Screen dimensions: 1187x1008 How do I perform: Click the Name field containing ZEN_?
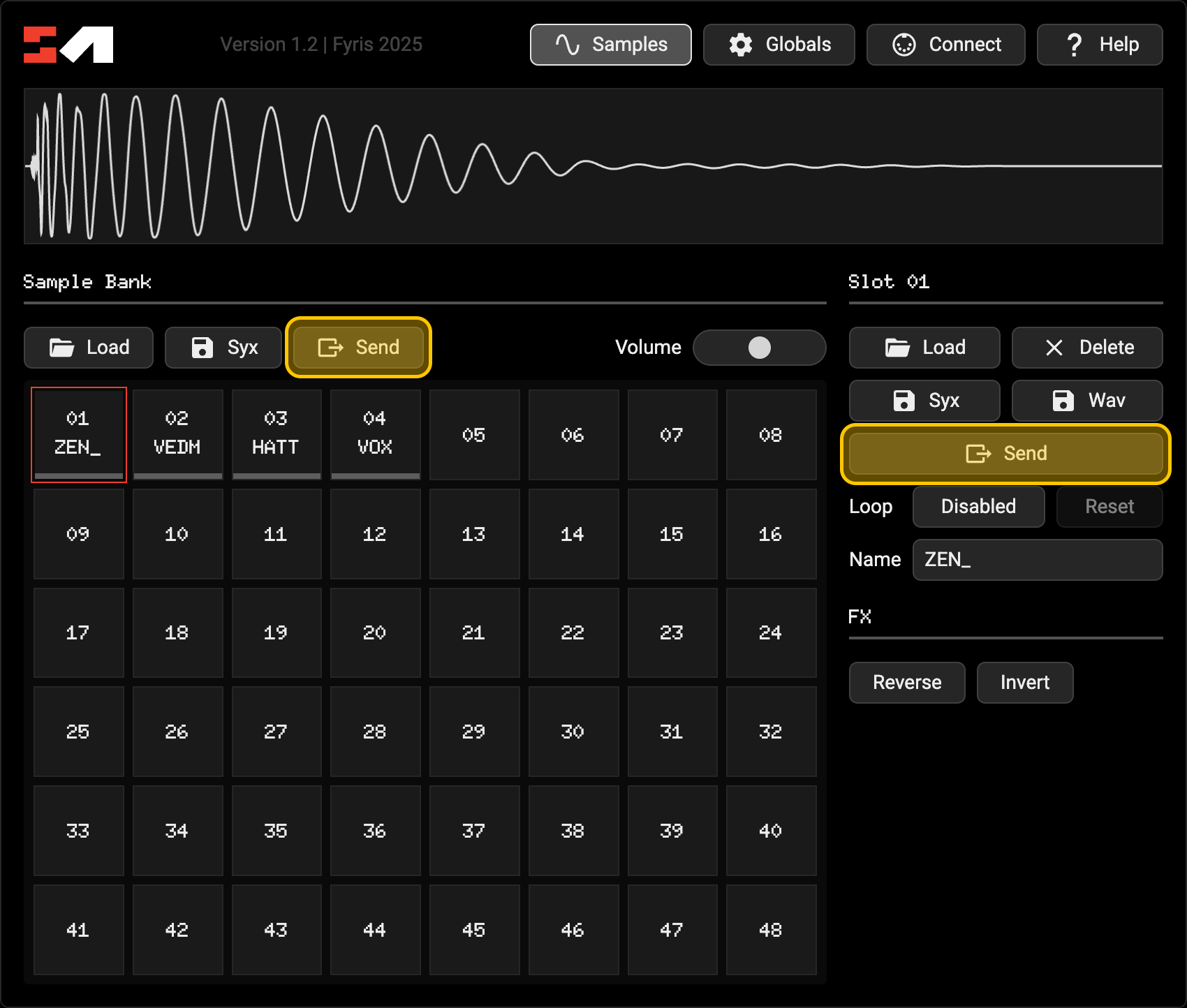coord(1037,560)
